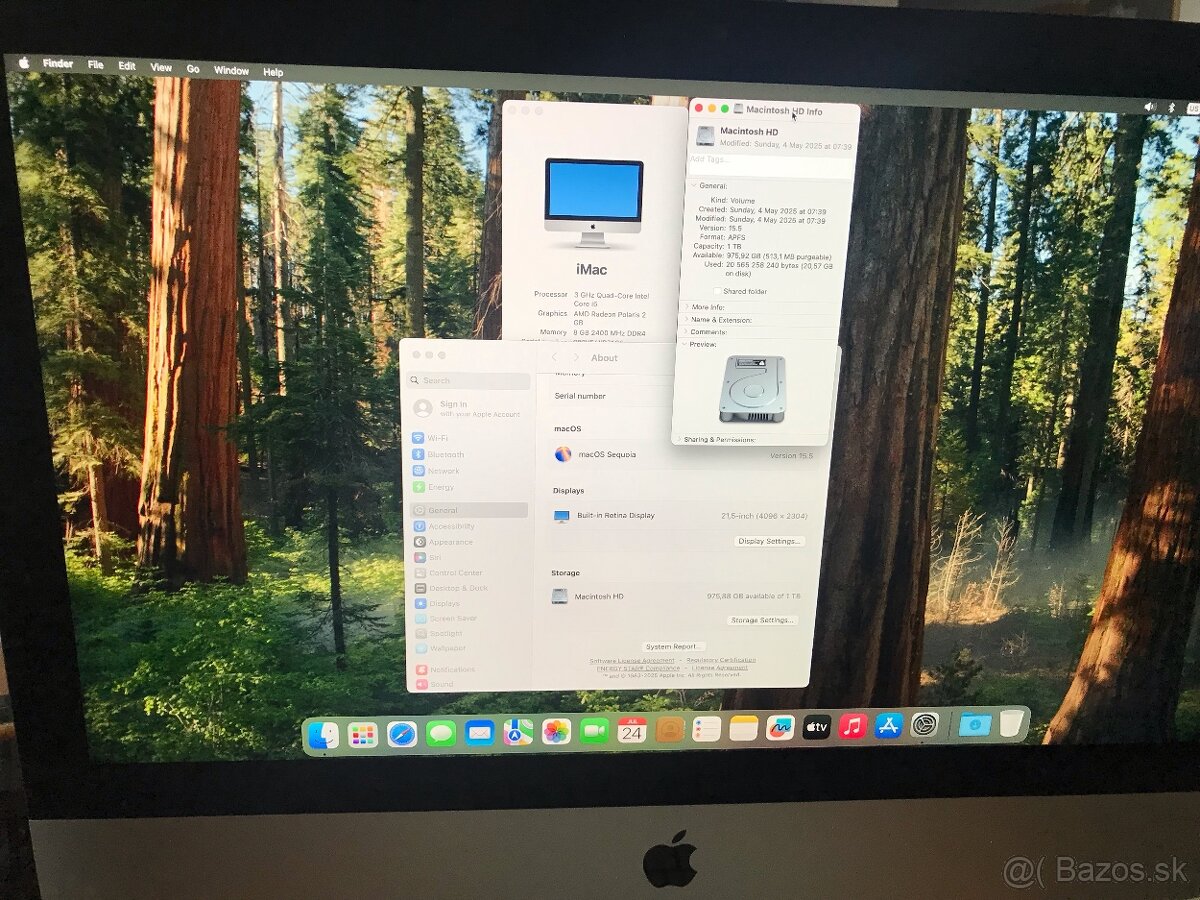1200x900 pixels.
Task: Open the Edit menu
Action: click(x=127, y=66)
